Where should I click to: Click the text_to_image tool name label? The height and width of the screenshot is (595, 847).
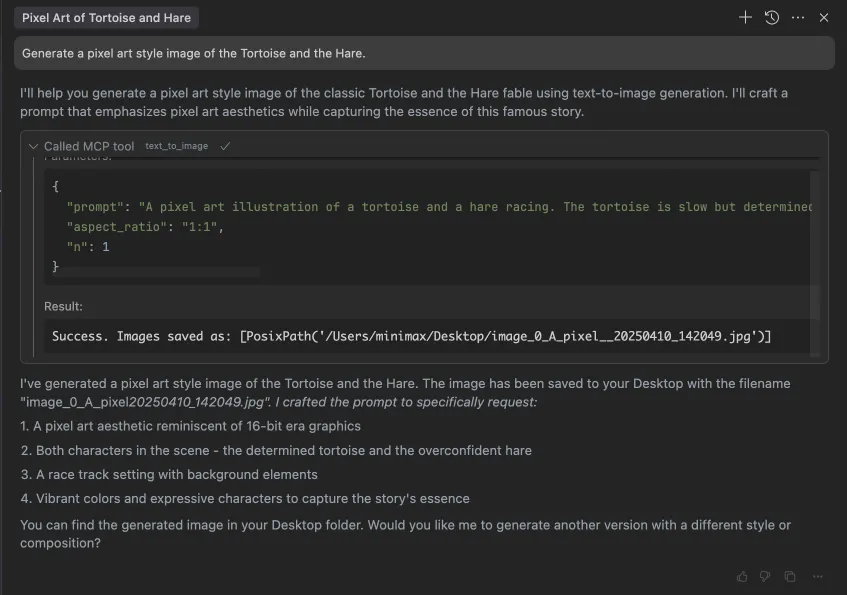[177, 146]
